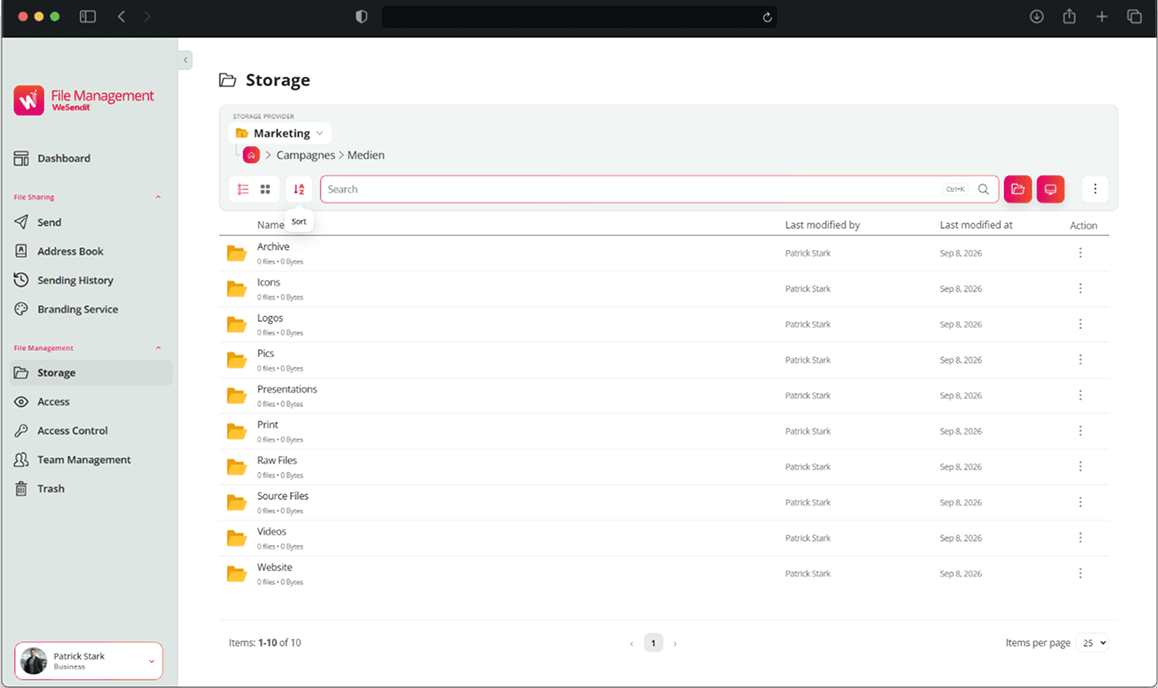Viewport: 1158px width, 688px height.
Task: Open actions menu for Raw Files folder
Action: click(1080, 467)
